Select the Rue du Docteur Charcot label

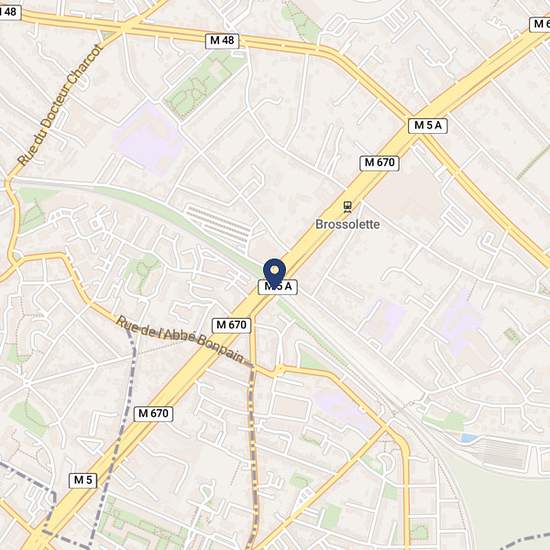pyautogui.click(x=60, y=105)
